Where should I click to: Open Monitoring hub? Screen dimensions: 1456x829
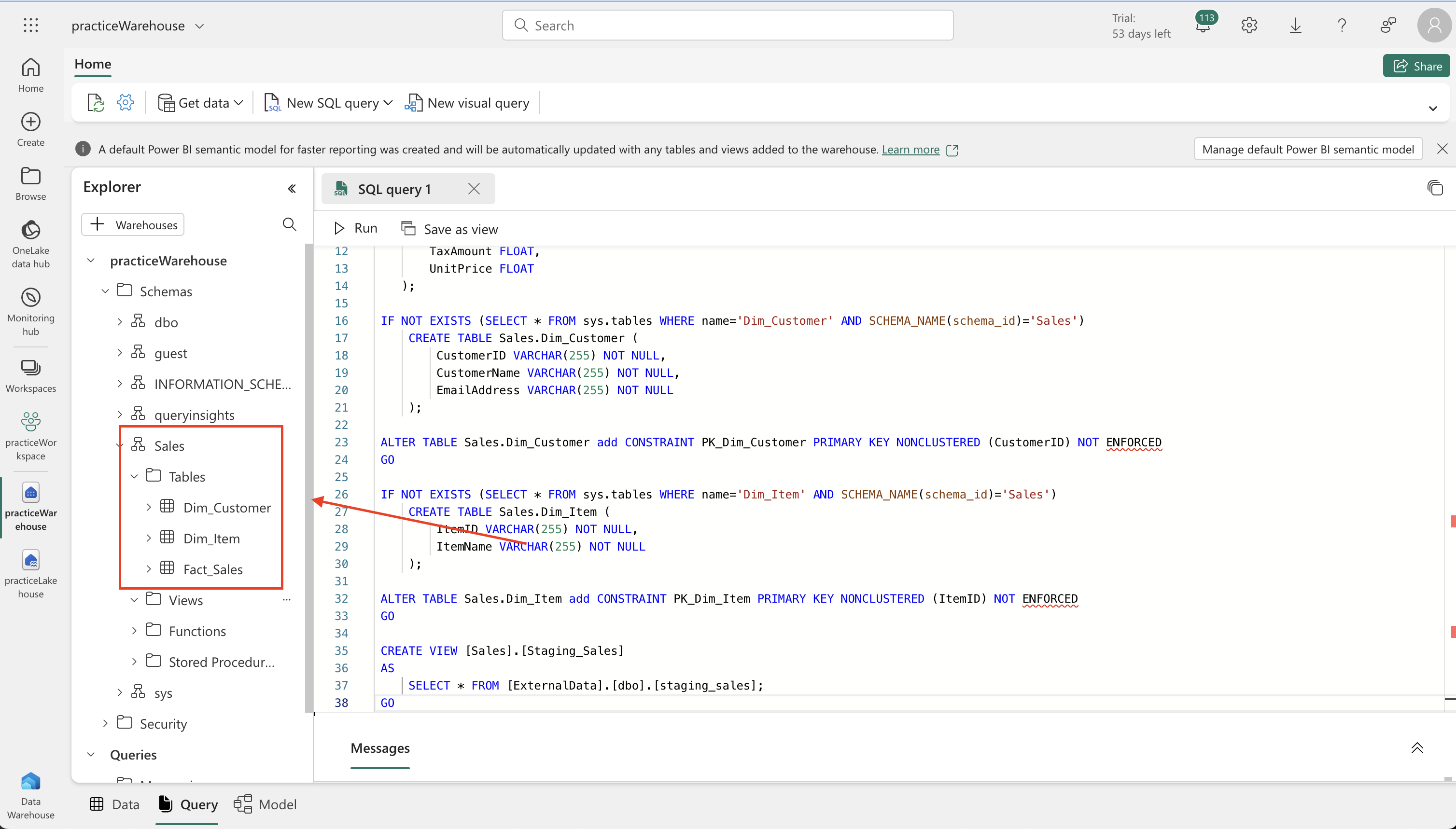point(31,311)
